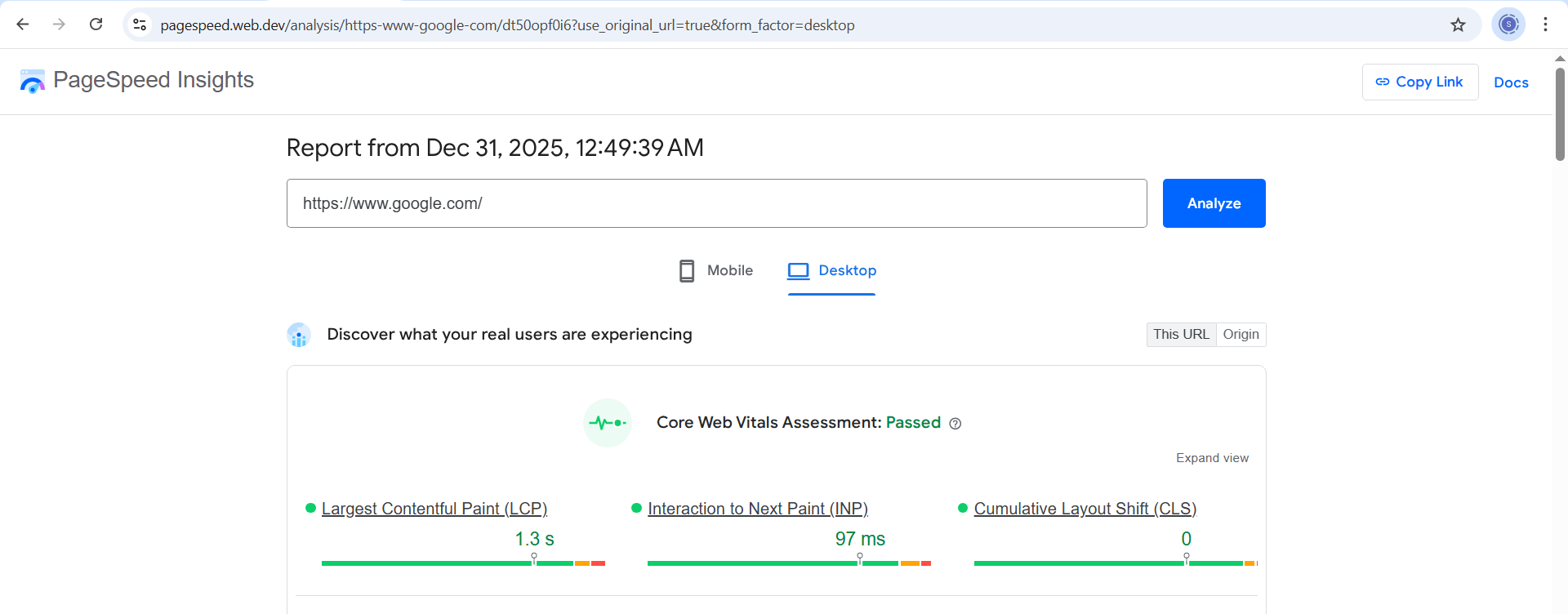The image size is (1568, 614).
Task: Click the CLS distribution bar
Action: (1116, 563)
